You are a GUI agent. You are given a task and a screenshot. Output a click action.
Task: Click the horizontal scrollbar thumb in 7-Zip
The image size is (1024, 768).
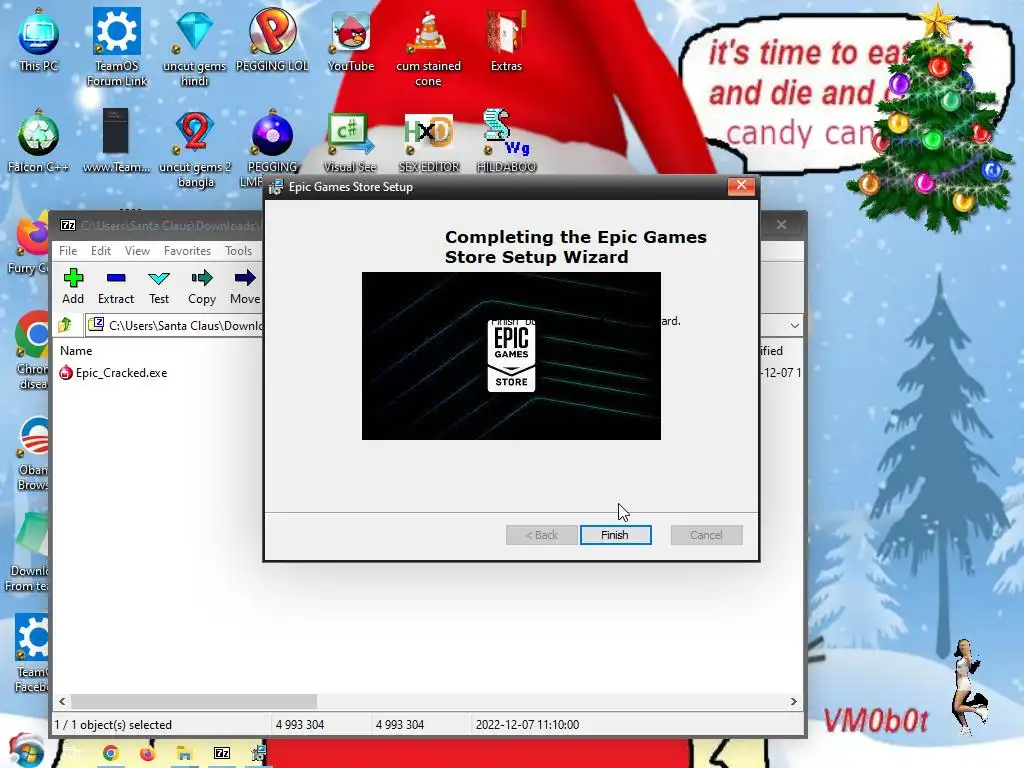click(194, 701)
